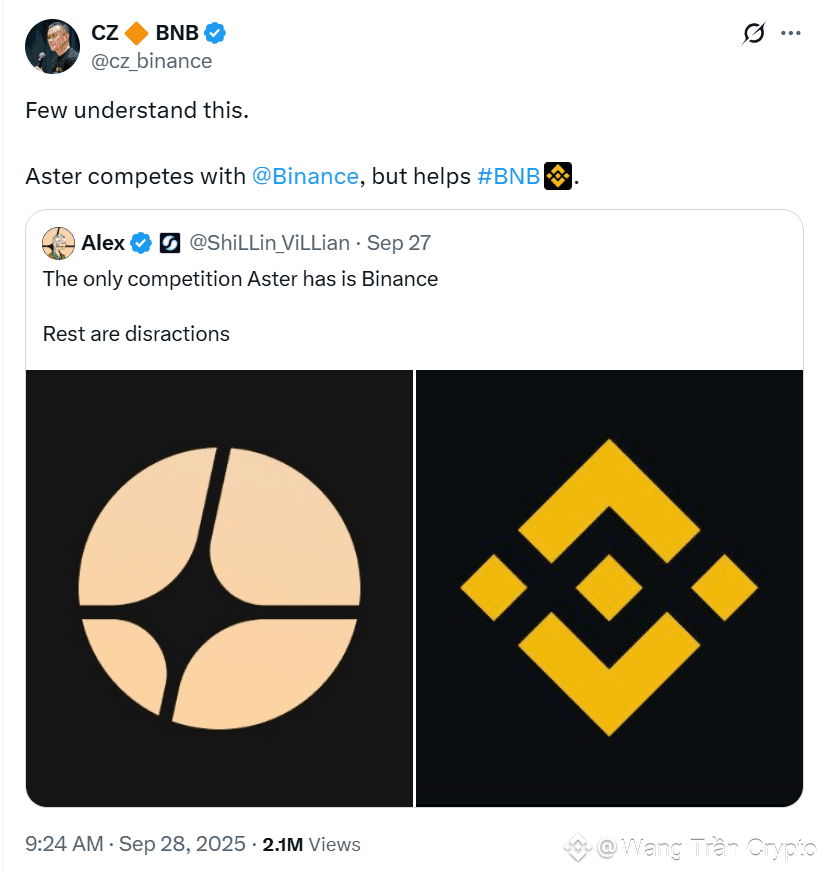Click the Sep 27 quote date

point(399,243)
